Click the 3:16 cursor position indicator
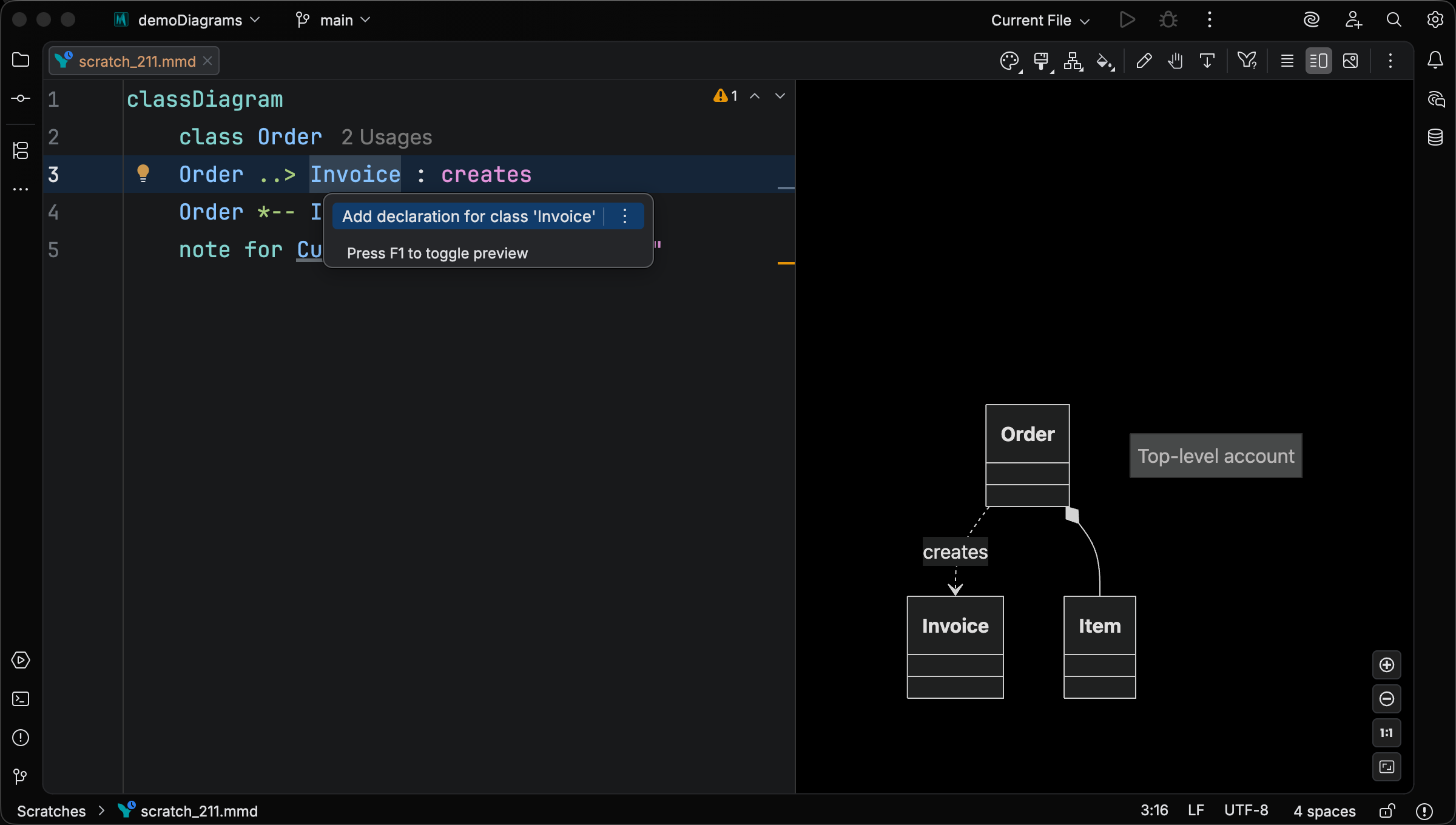 pyautogui.click(x=1154, y=810)
